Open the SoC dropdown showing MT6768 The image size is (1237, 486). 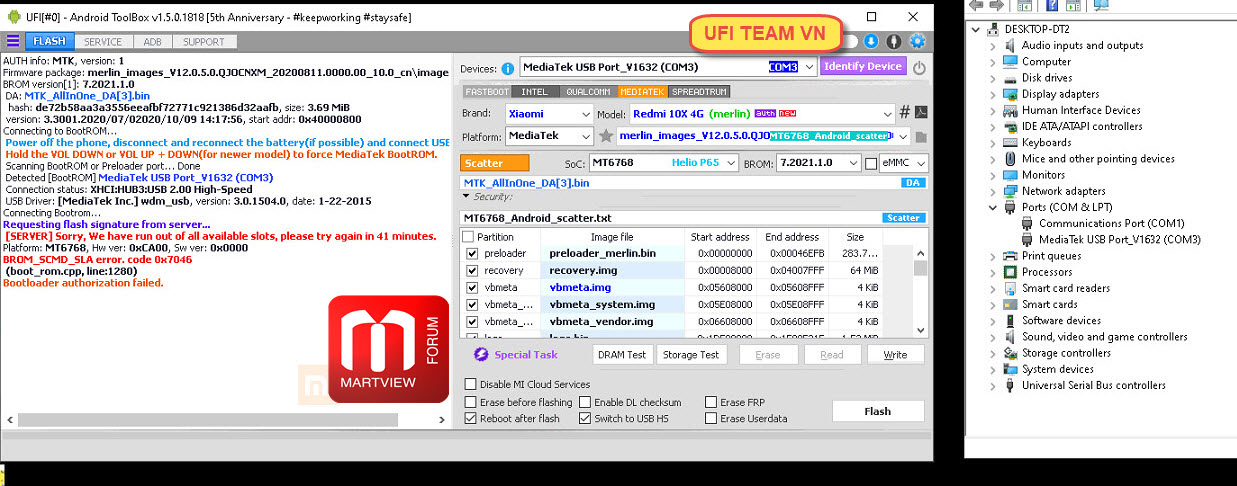(x=730, y=163)
